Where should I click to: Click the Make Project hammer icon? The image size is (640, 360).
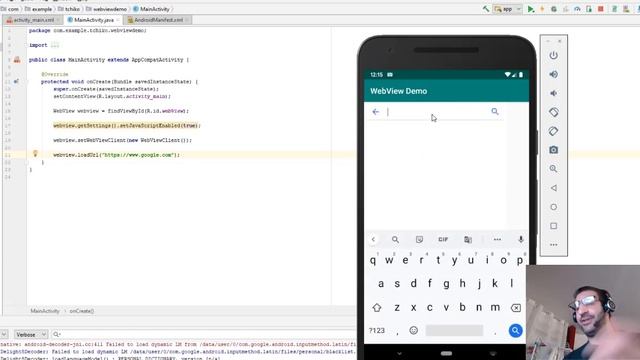click(x=486, y=9)
